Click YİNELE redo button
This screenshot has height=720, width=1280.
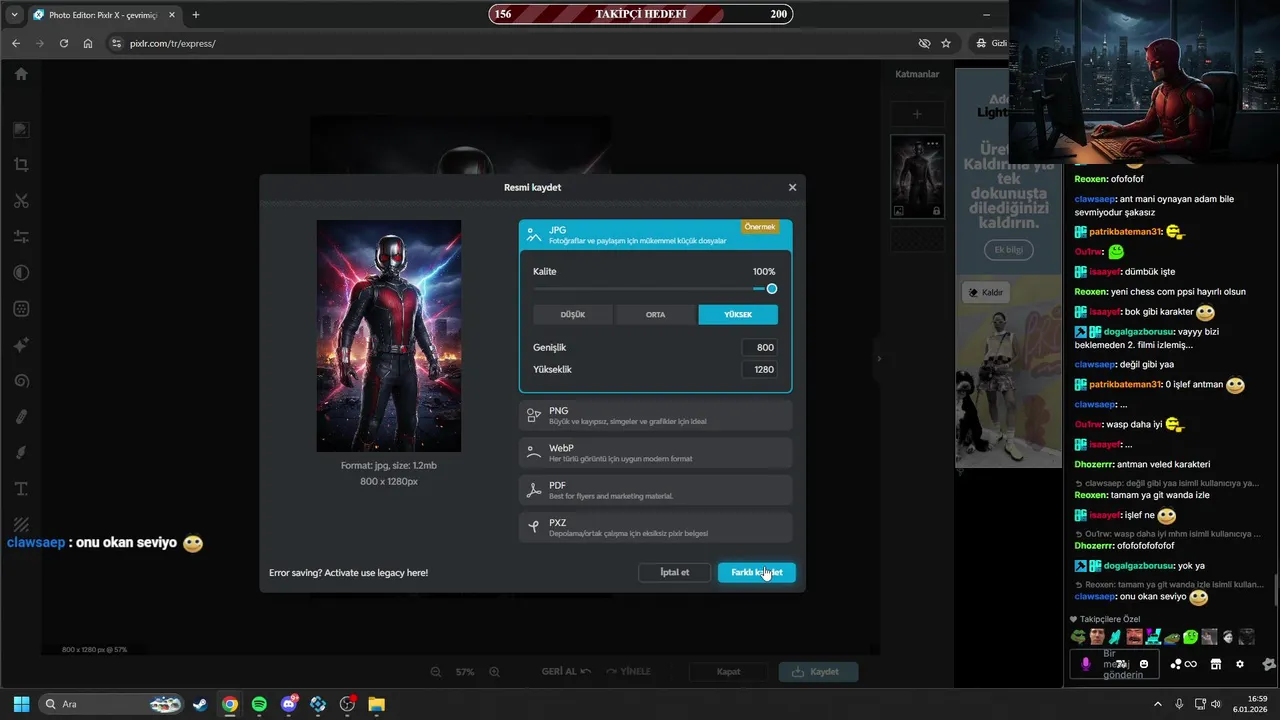628,672
